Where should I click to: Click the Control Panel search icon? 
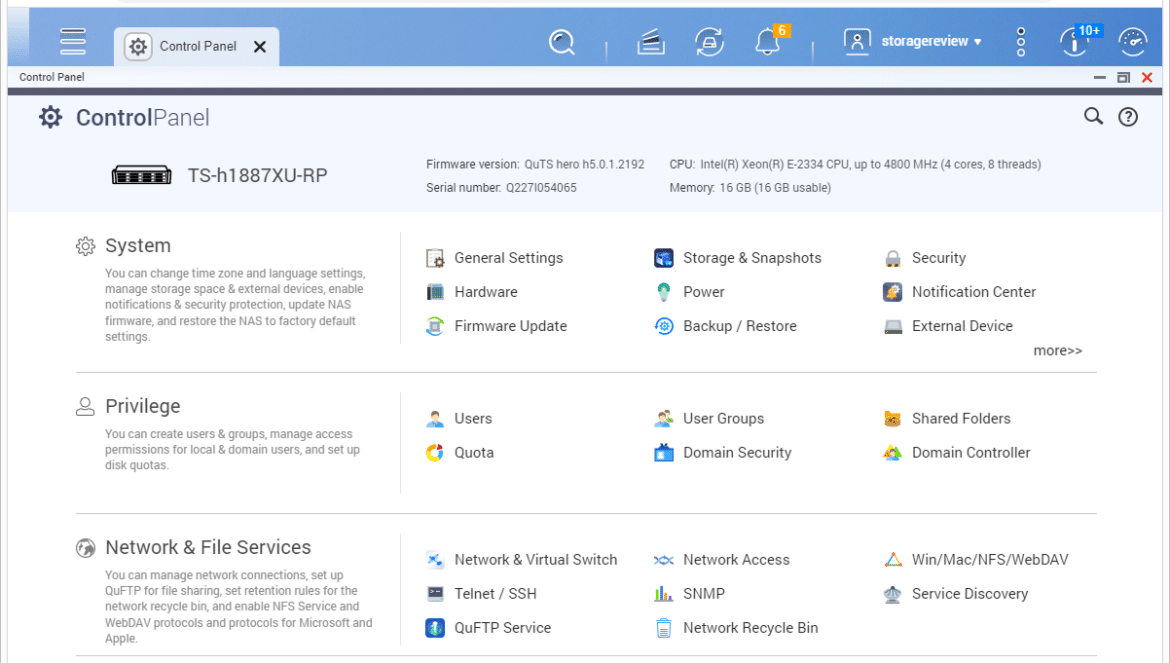[x=1093, y=116]
